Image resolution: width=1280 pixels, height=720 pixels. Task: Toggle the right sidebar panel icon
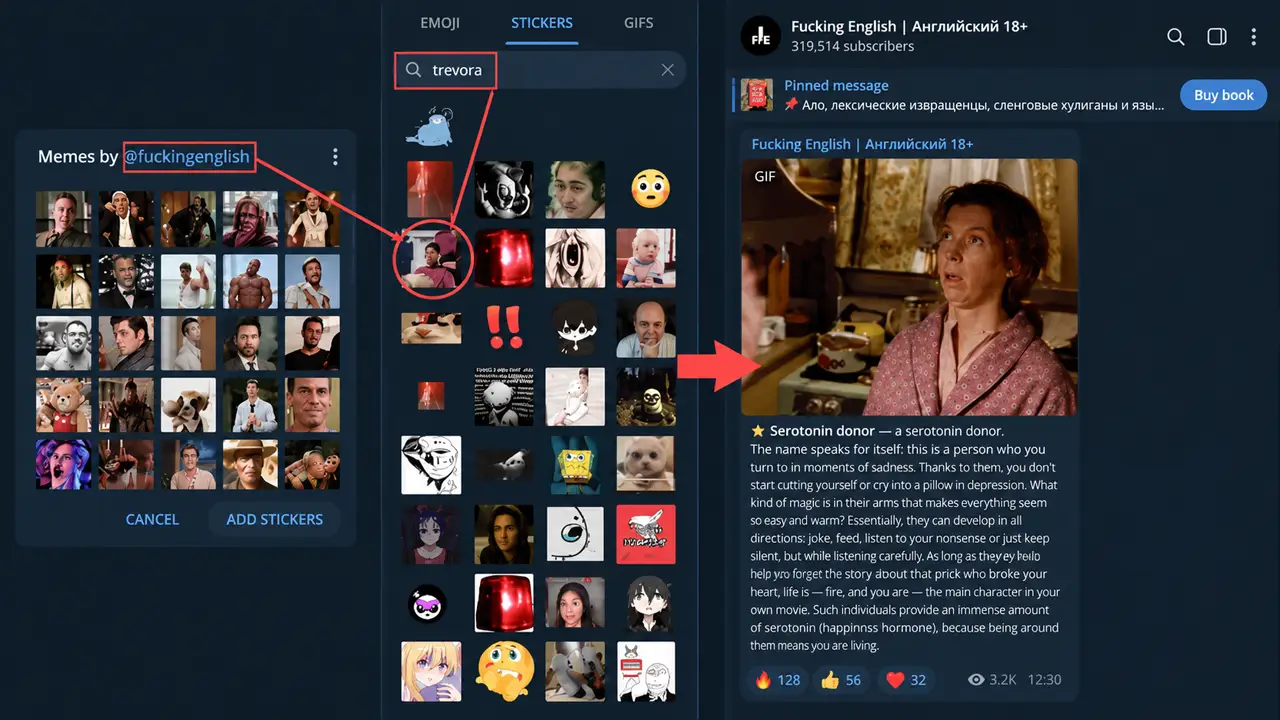(1217, 37)
